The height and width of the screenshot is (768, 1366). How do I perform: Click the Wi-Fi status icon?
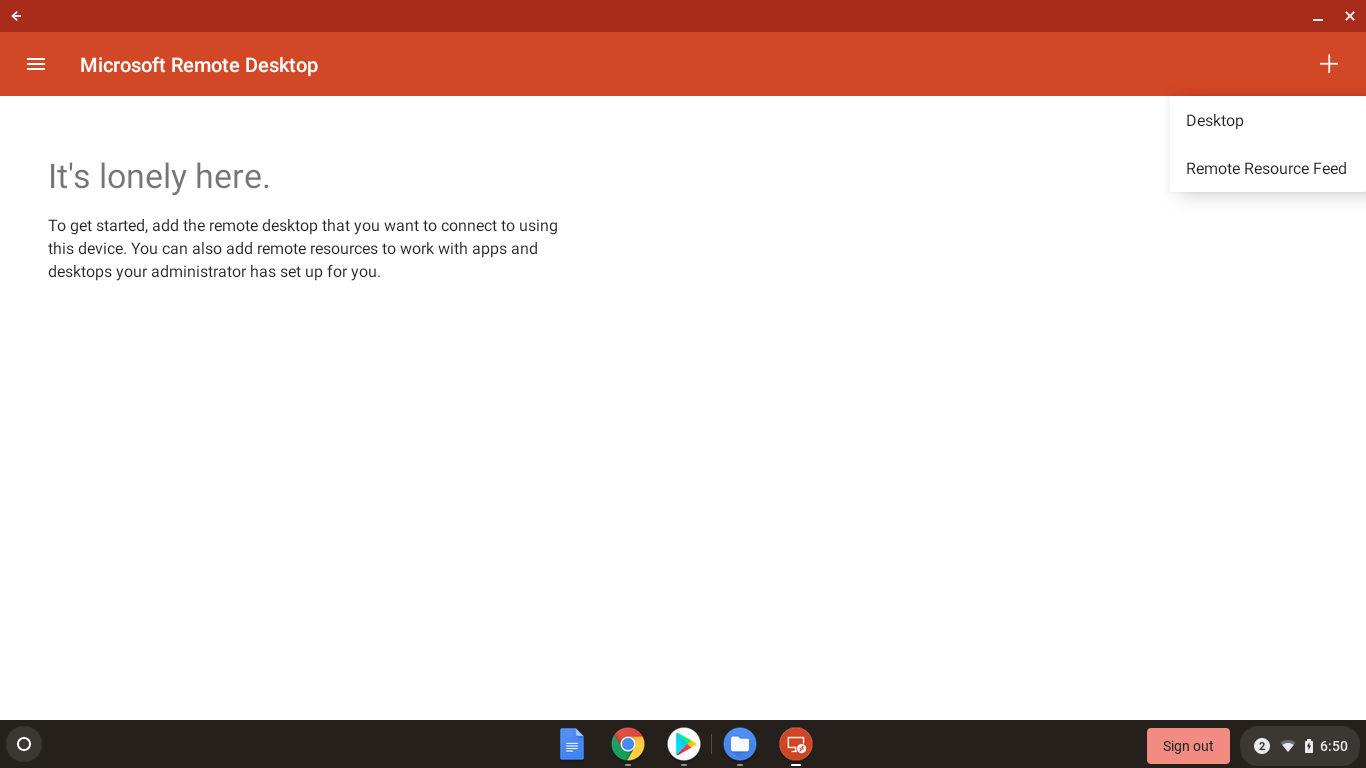[1288, 746]
